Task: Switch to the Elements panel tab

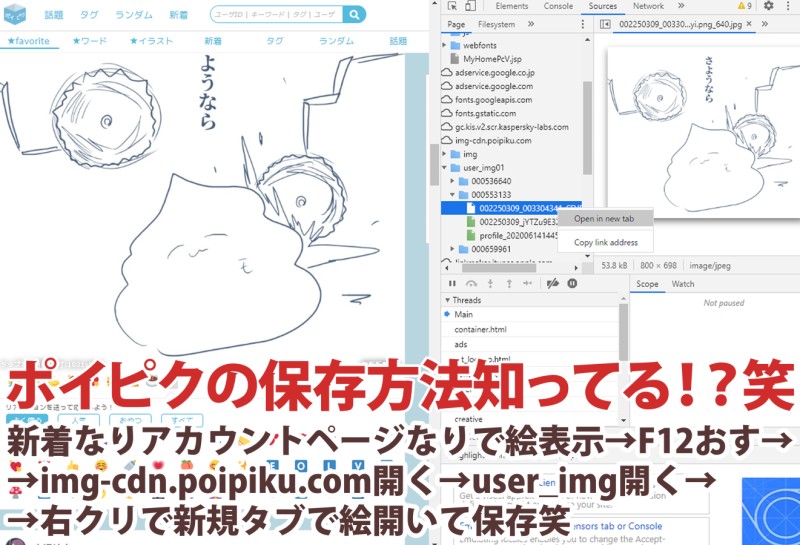Action: click(512, 6)
